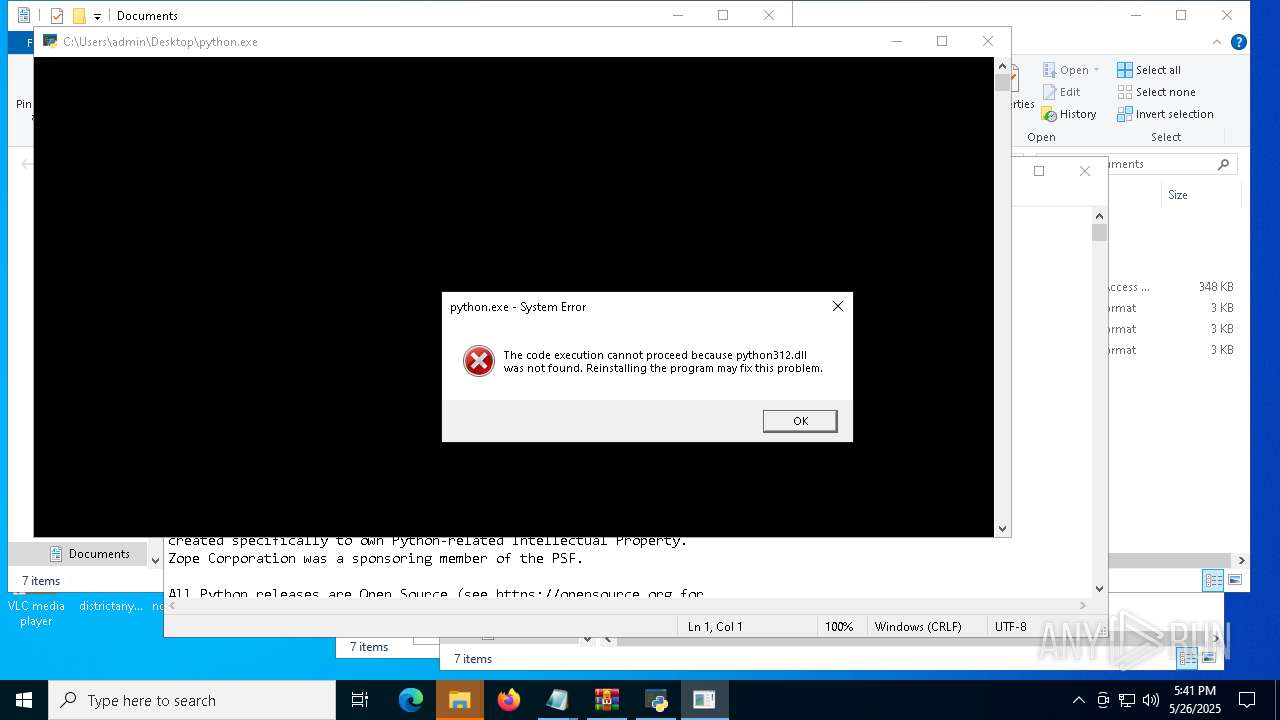The height and width of the screenshot is (720, 1280).
Task: Click 7 items in Documents status bar
Action: coord(41,581)
